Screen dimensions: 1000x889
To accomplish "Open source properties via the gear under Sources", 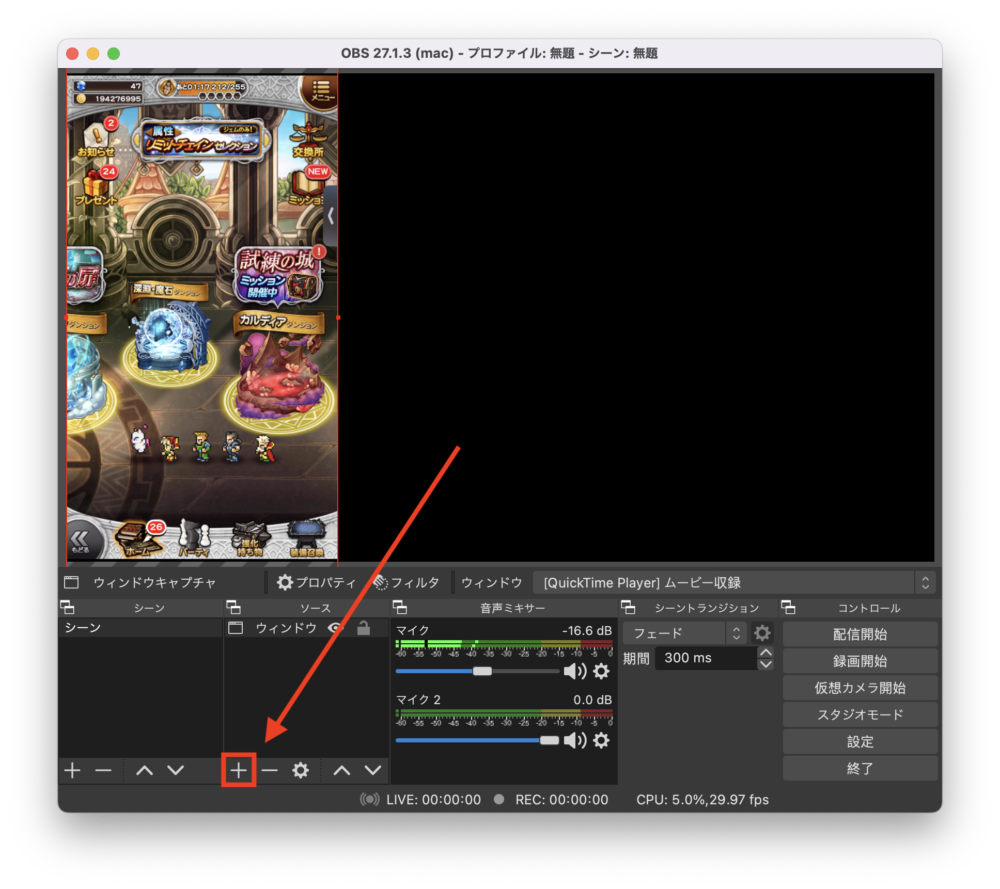I will tap(300, 770).
